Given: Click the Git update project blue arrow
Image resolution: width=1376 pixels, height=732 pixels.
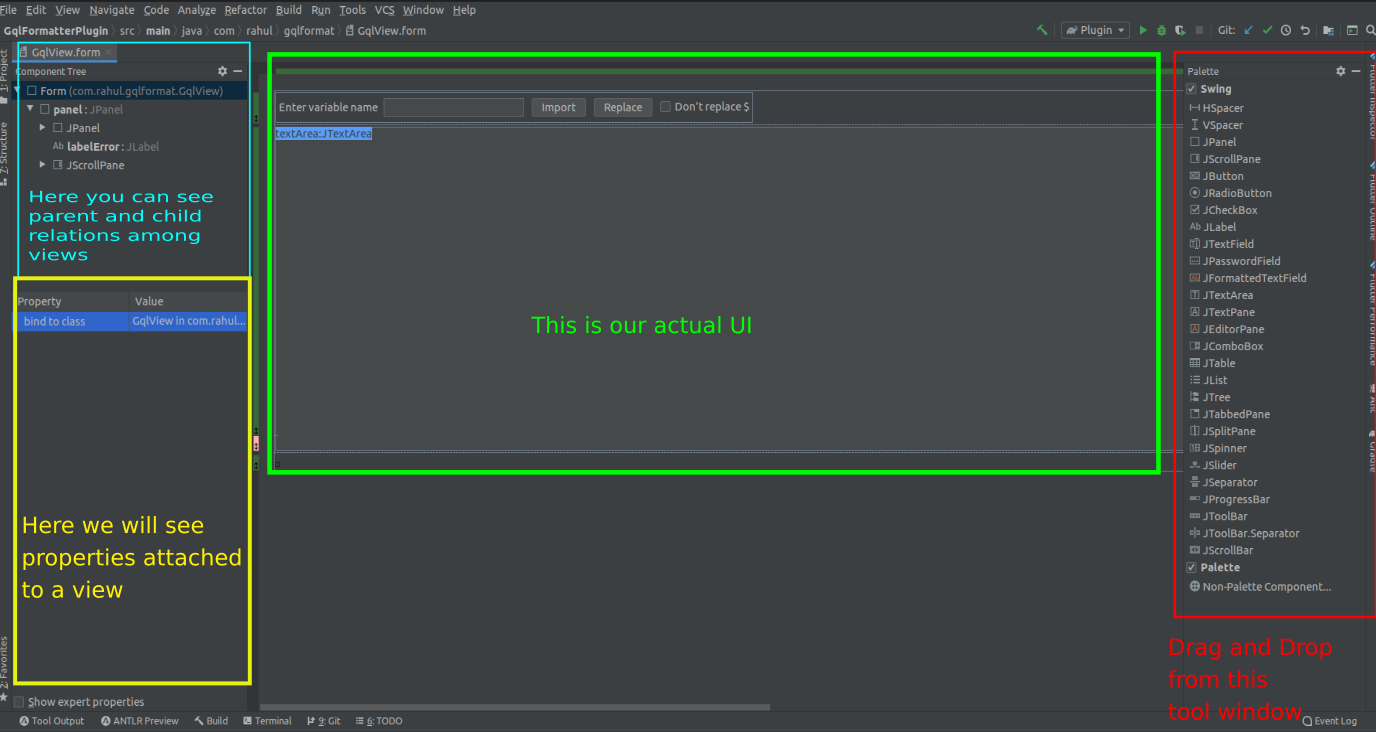Looking at the screenshot, I should 1248,30.
